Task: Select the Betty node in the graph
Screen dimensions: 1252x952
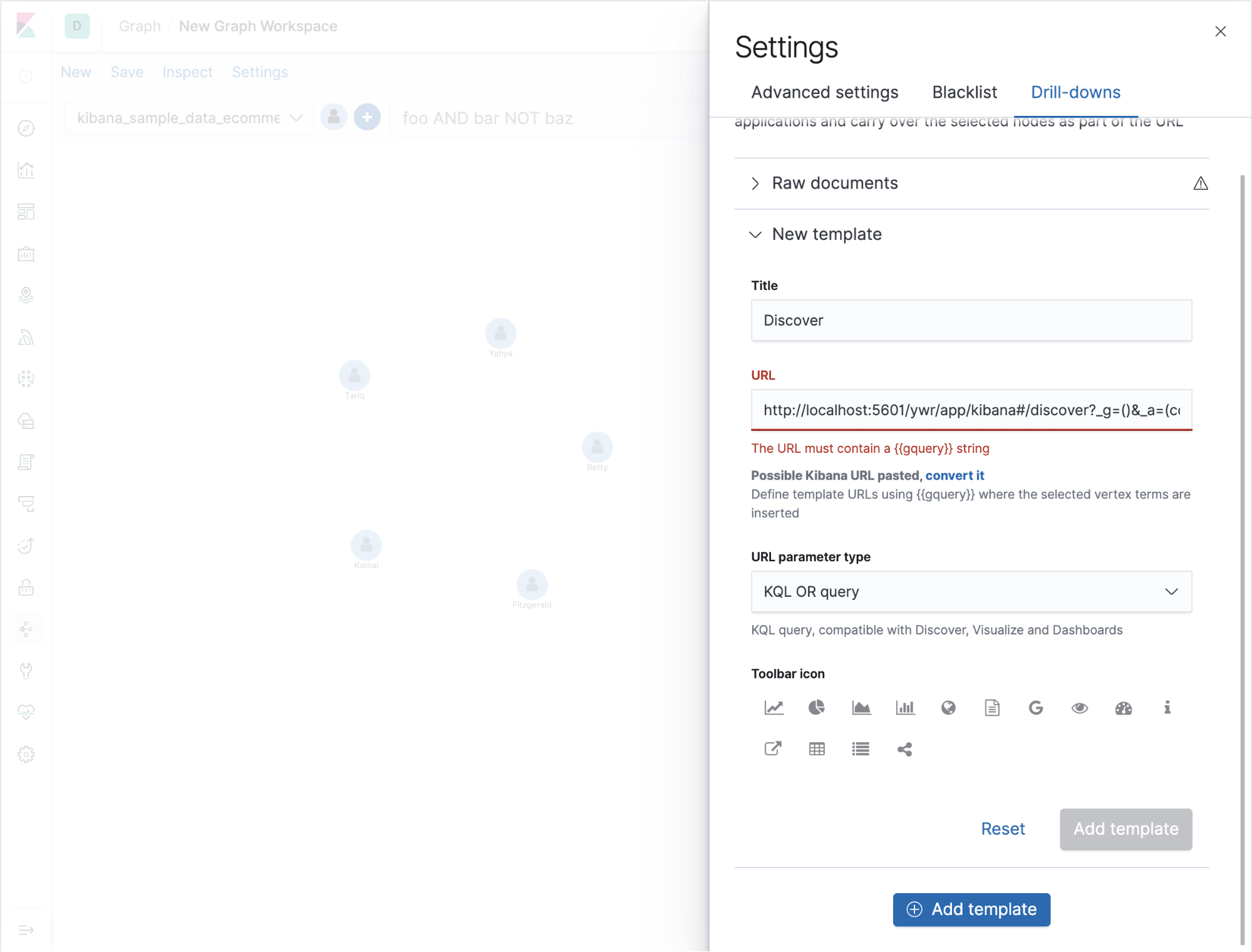Action: pos(597,447)
